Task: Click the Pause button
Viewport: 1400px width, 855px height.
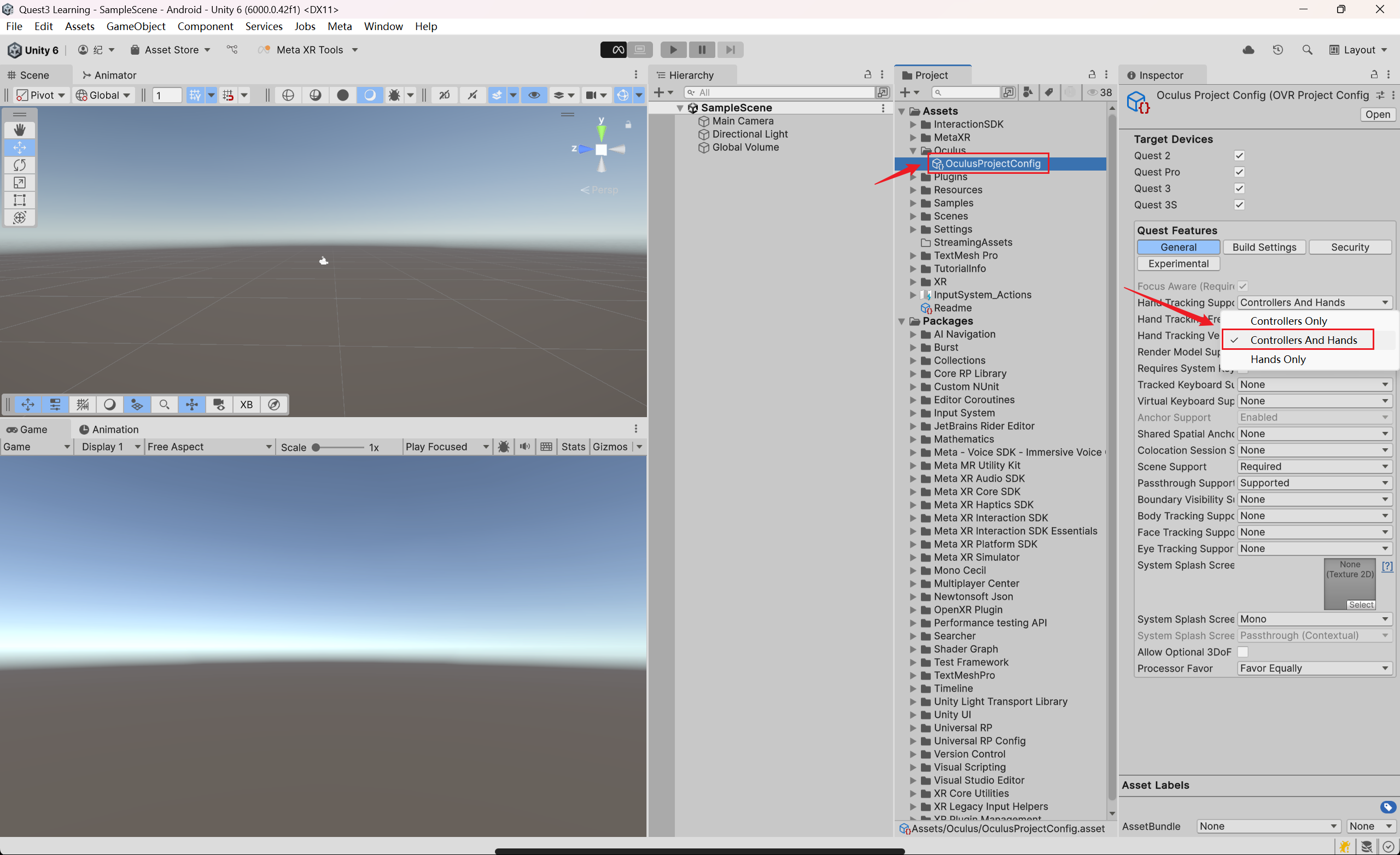Action: pos(702,50)
